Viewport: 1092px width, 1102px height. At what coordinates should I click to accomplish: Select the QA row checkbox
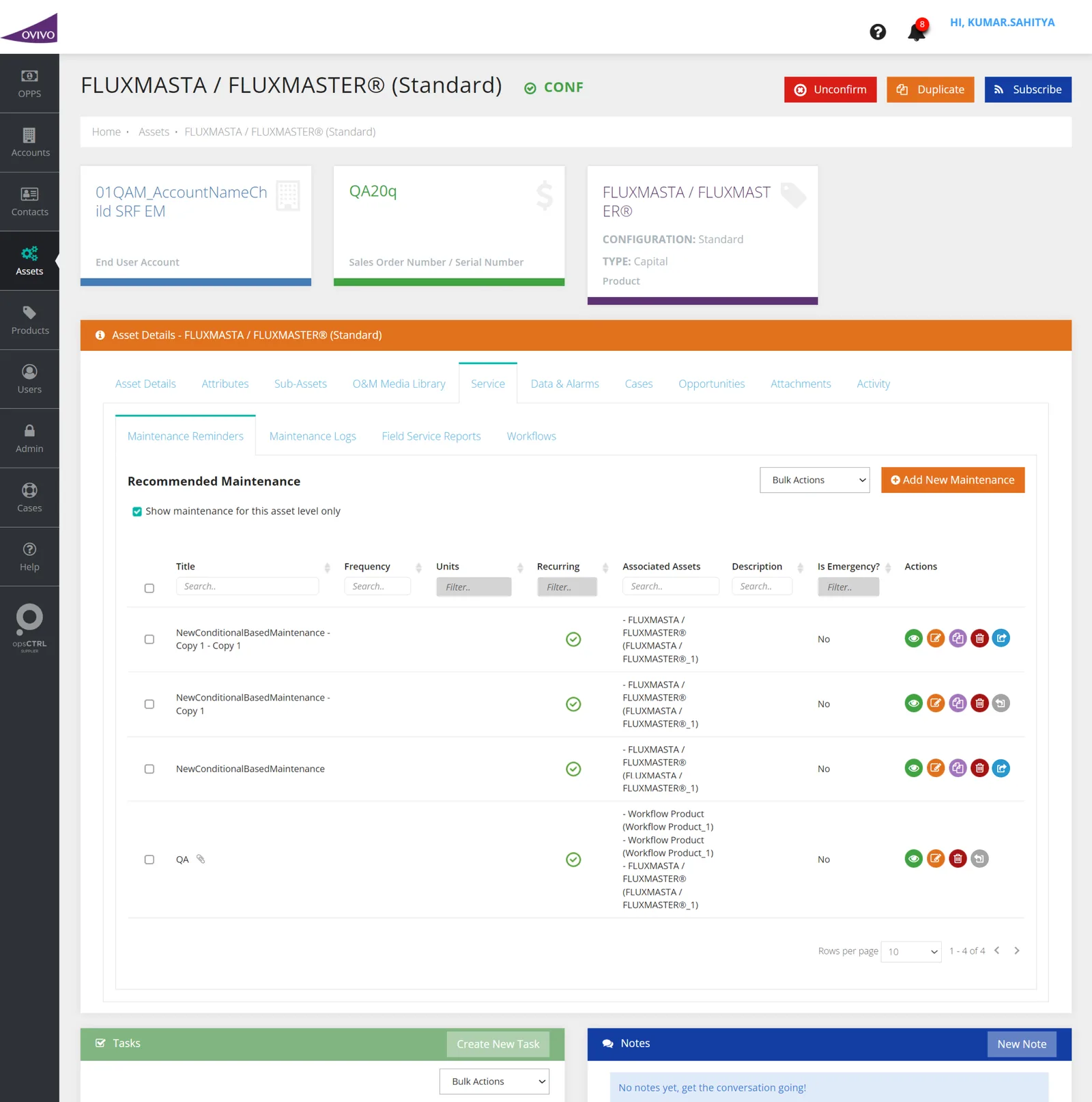(149, 860)
